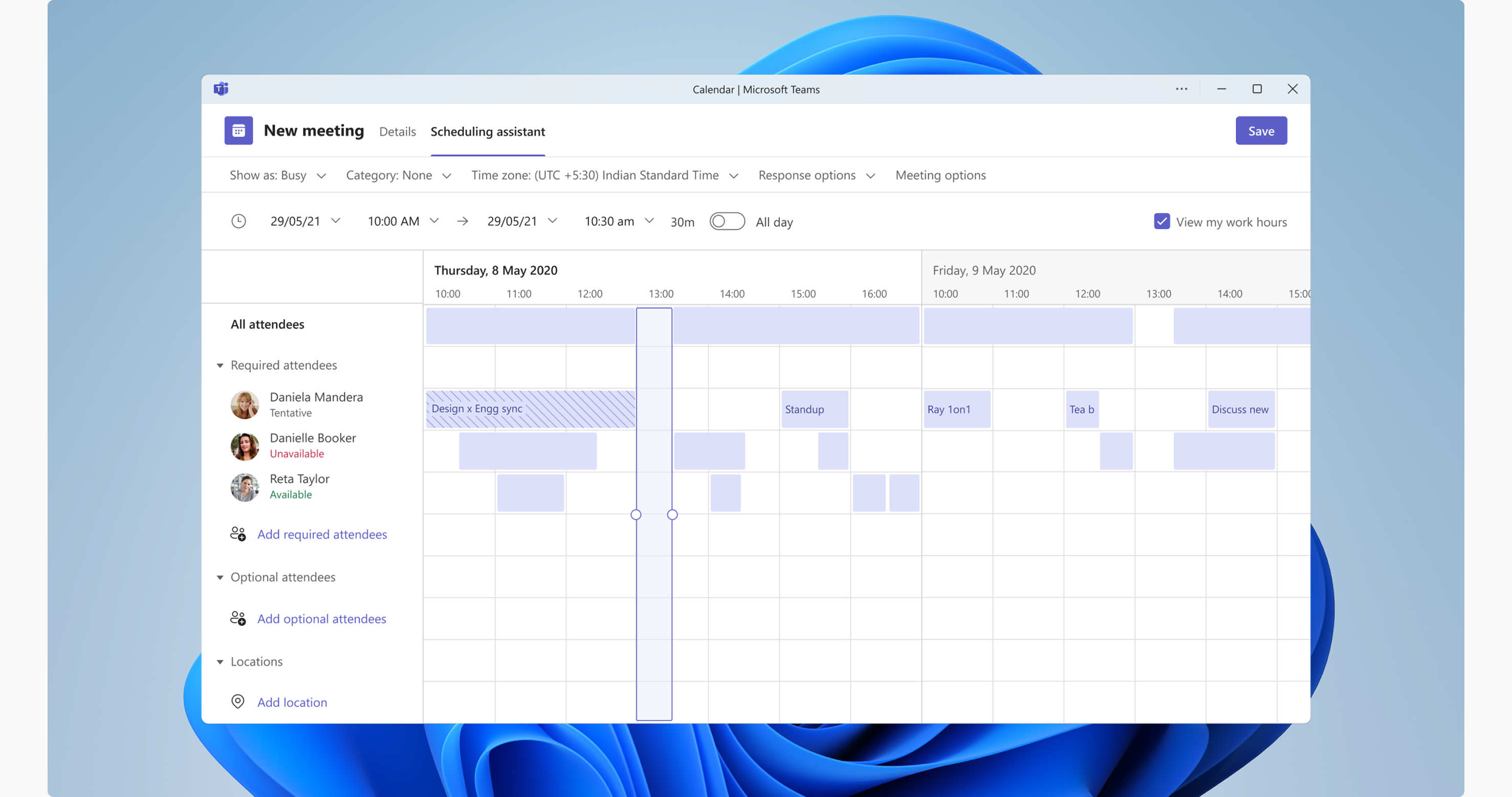1512x797 pixels.
Task: Click the 30m duration label
Action: [682, 222]
